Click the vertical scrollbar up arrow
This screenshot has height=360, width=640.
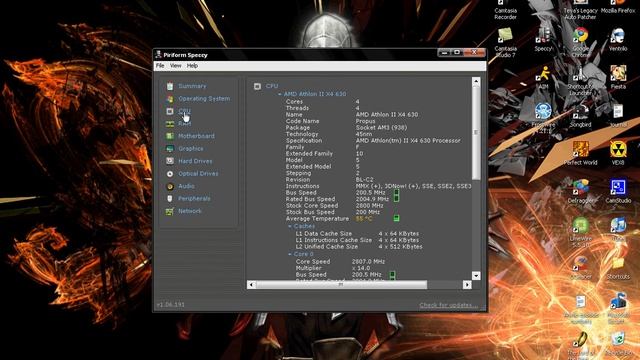coord(476,82)
